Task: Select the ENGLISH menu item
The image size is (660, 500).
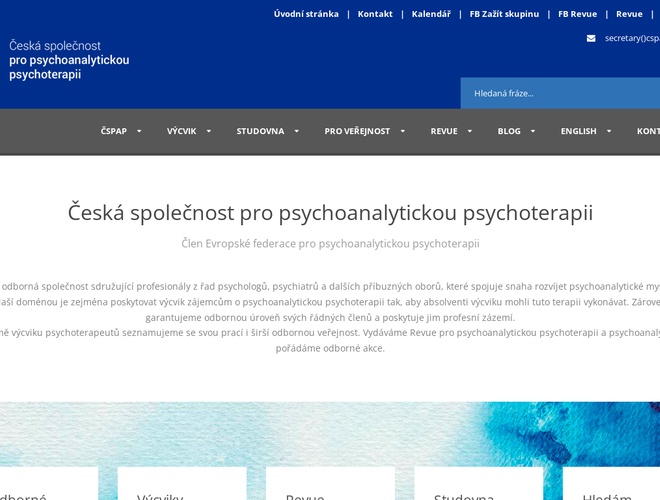Action: click(578, 131)
